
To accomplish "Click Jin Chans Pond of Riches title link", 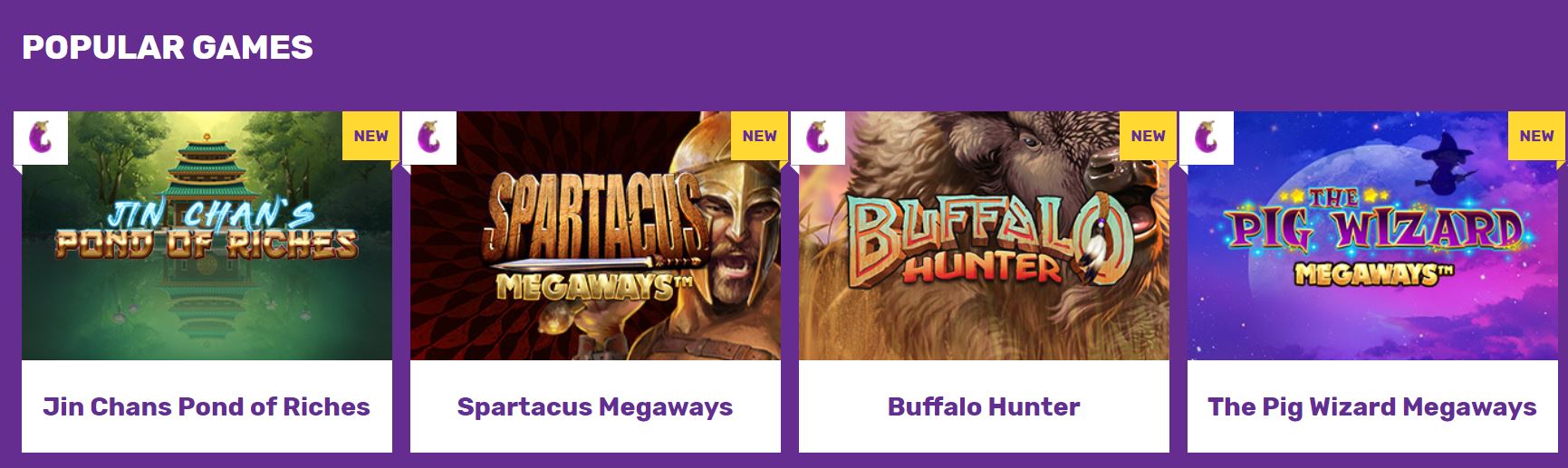I will (207, 406).
